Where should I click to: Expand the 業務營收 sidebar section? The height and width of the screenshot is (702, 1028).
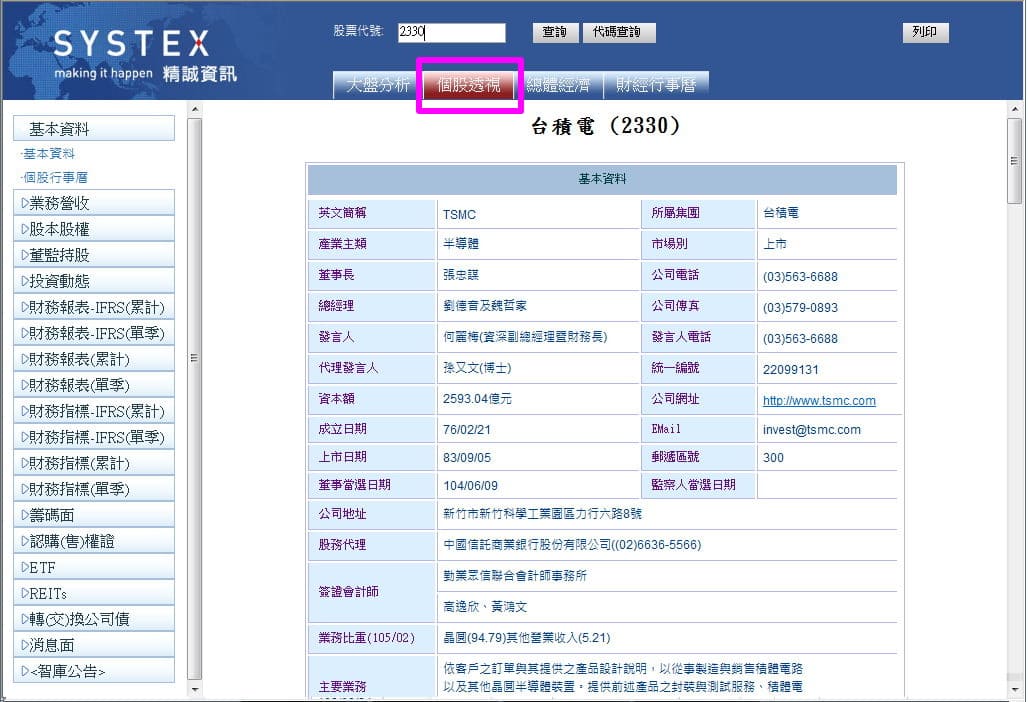[93, 203]
